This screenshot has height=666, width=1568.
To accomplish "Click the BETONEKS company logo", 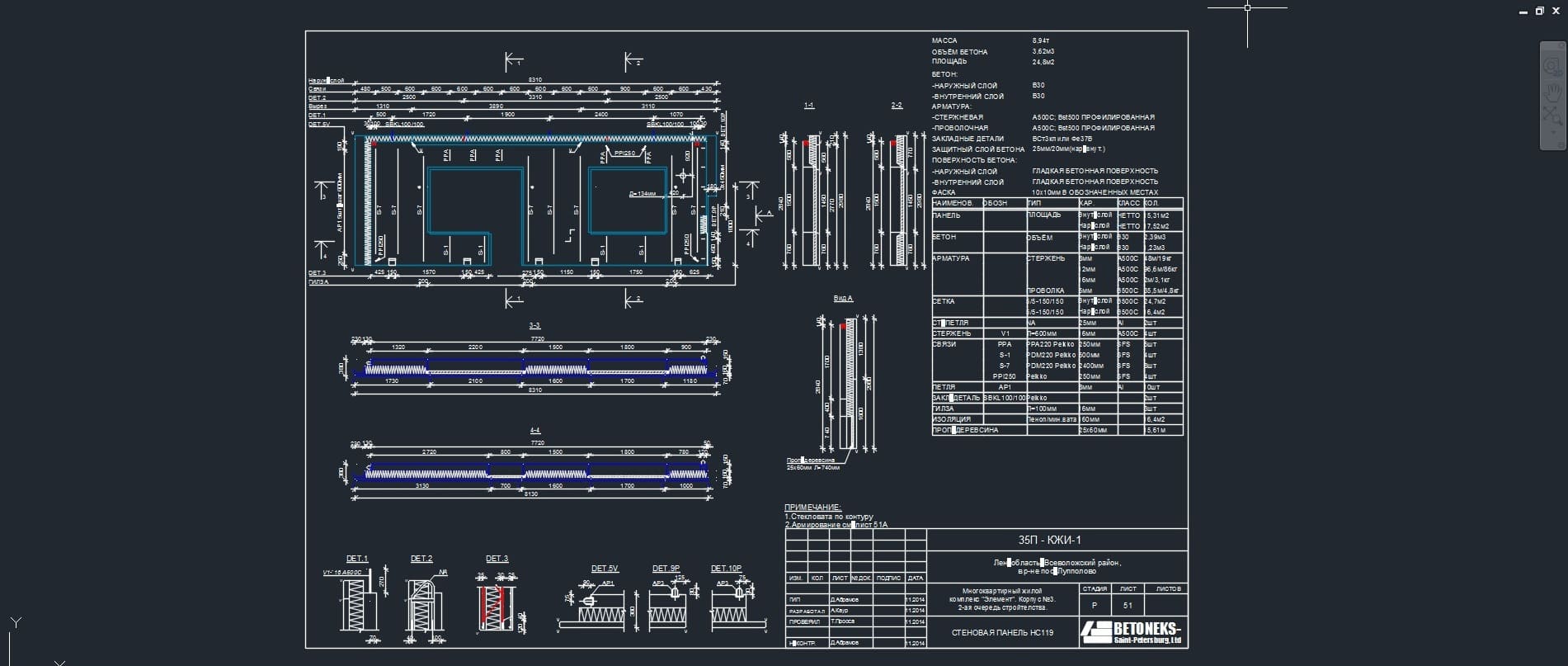I will click(1131, 631).
